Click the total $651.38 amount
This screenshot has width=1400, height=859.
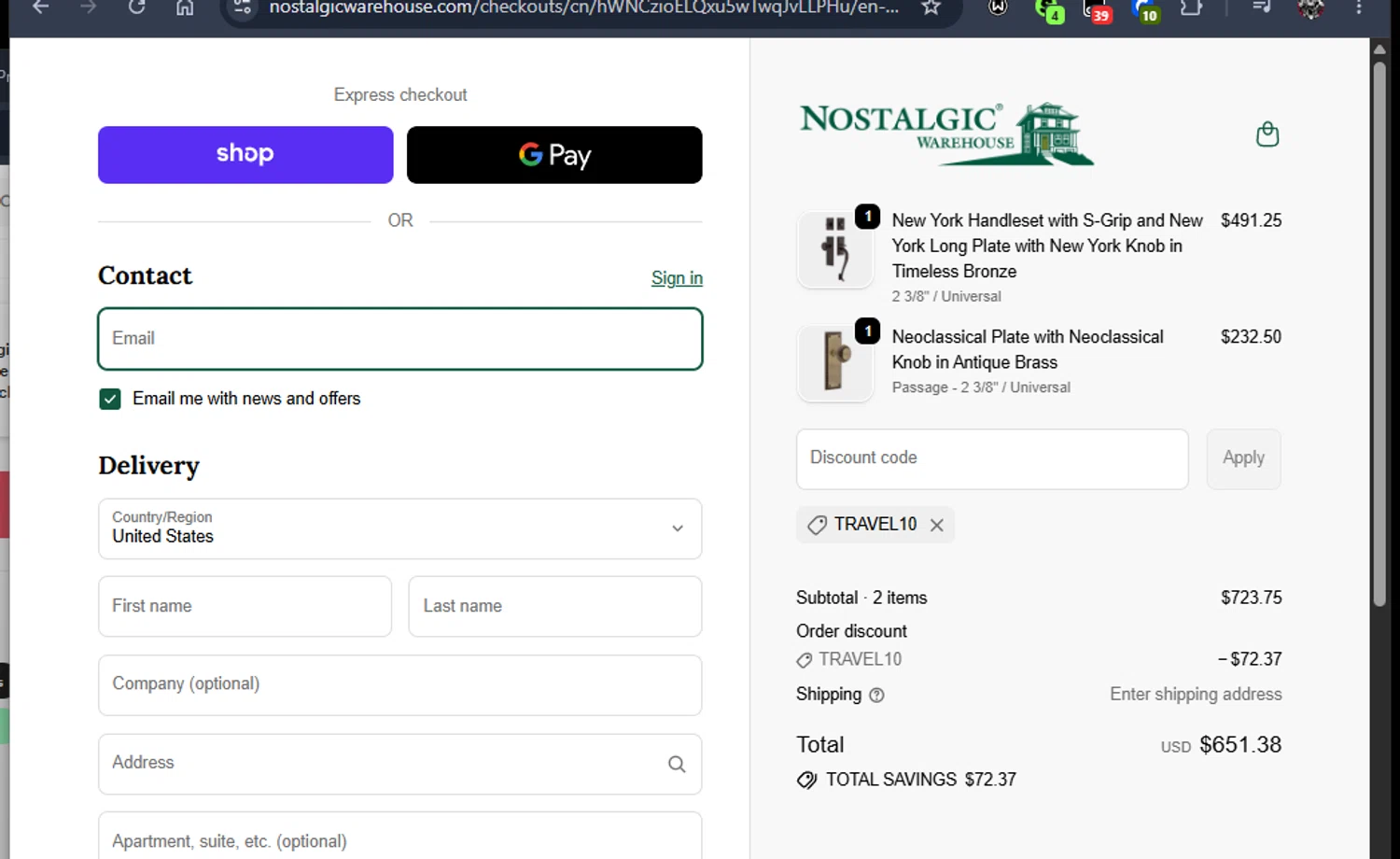tap(1240, 745)
